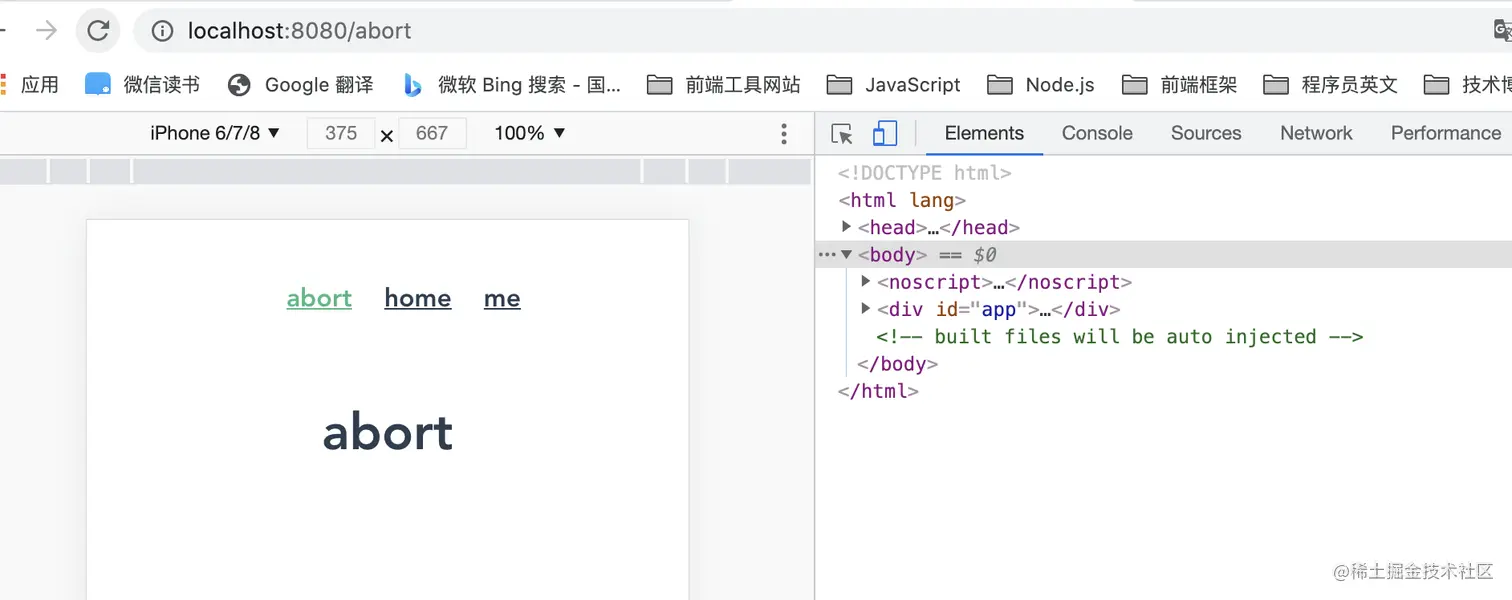Toggle the device toolbar icon
This screenshot has width=1512, height=600.
point(885,134)
